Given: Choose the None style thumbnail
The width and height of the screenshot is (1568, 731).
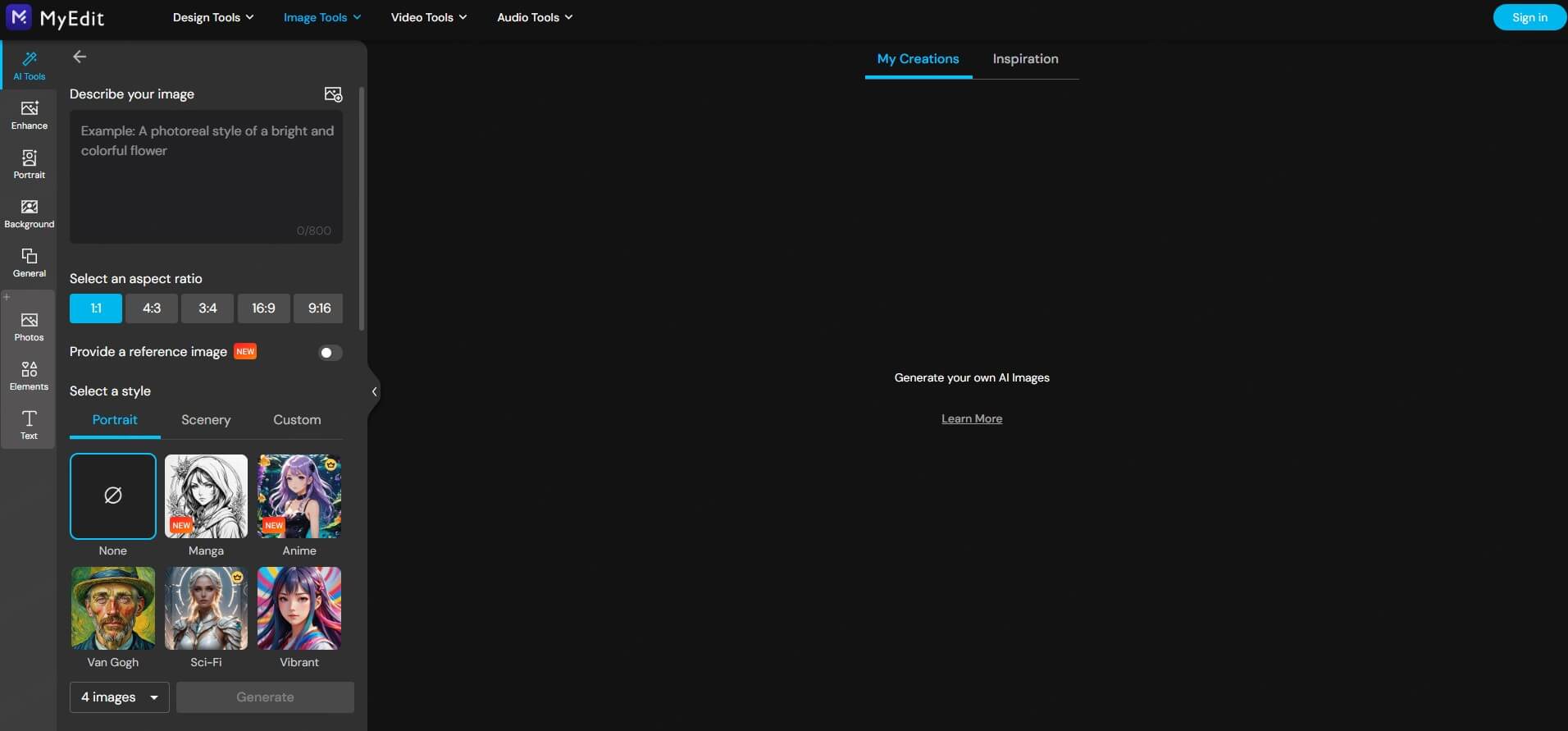Looking at the screenshot, I should click(113, 496).
